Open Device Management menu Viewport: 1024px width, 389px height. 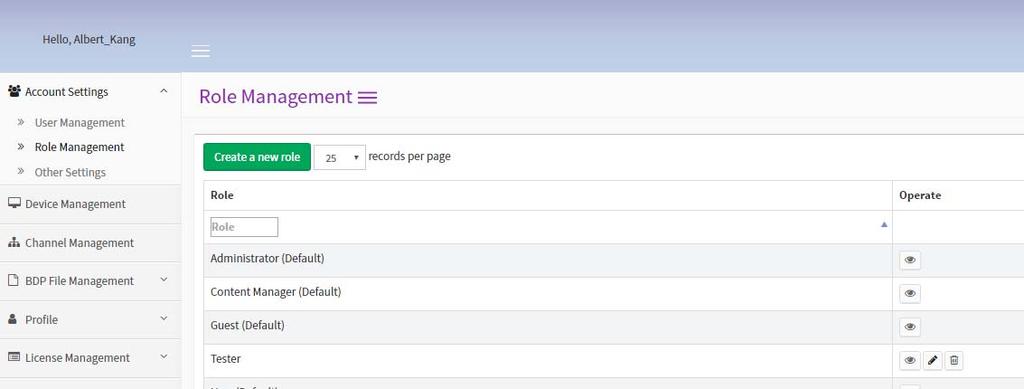75,204
